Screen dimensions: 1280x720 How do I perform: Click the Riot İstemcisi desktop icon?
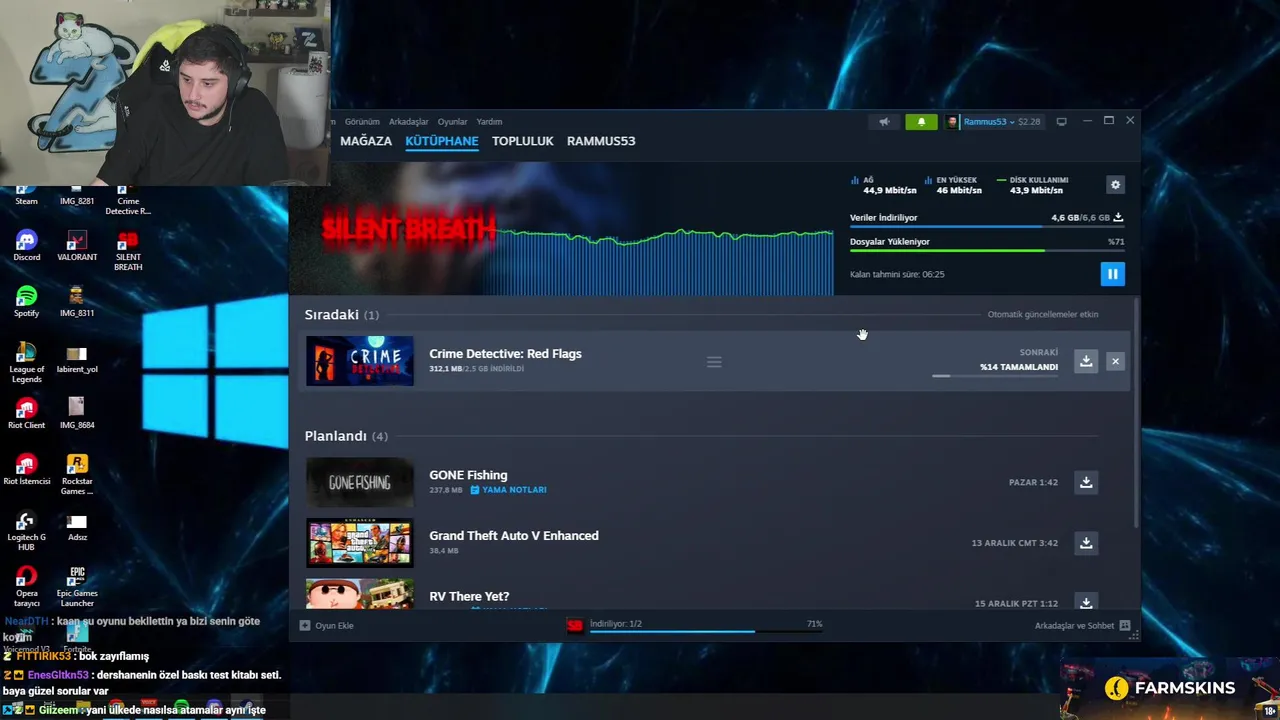27,470
